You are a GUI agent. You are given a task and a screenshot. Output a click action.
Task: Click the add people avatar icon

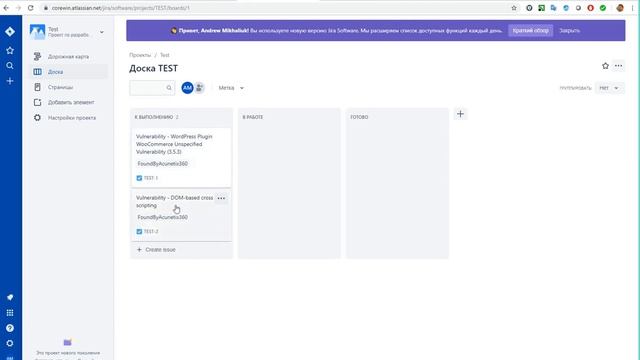[199, 88]
